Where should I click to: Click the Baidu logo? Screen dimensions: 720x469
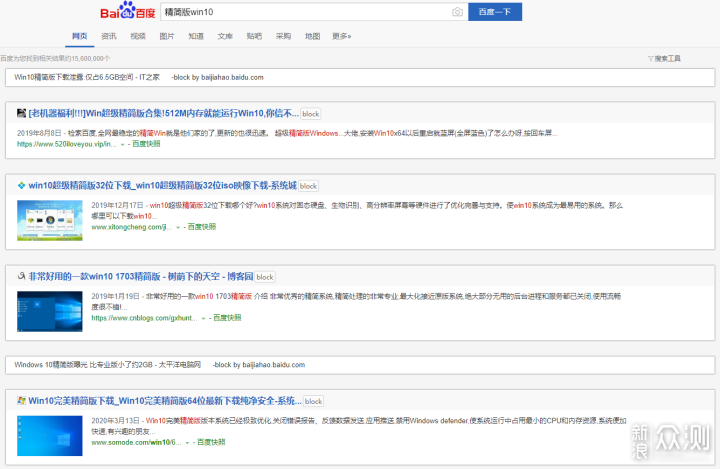click(x=128, y=11)
